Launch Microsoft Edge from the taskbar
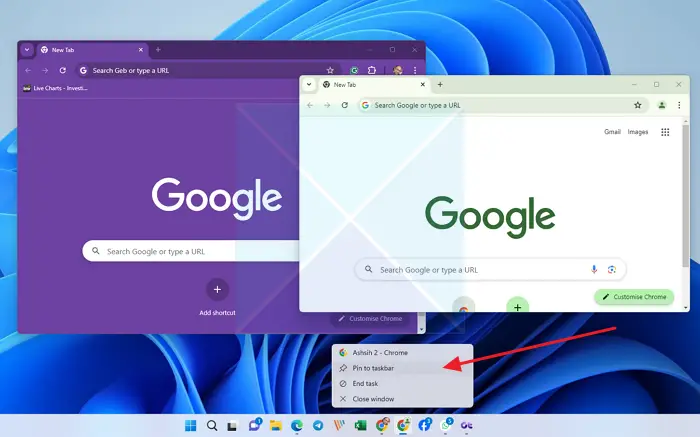Screen dimensions: 700x437 [x=297, y=426]
